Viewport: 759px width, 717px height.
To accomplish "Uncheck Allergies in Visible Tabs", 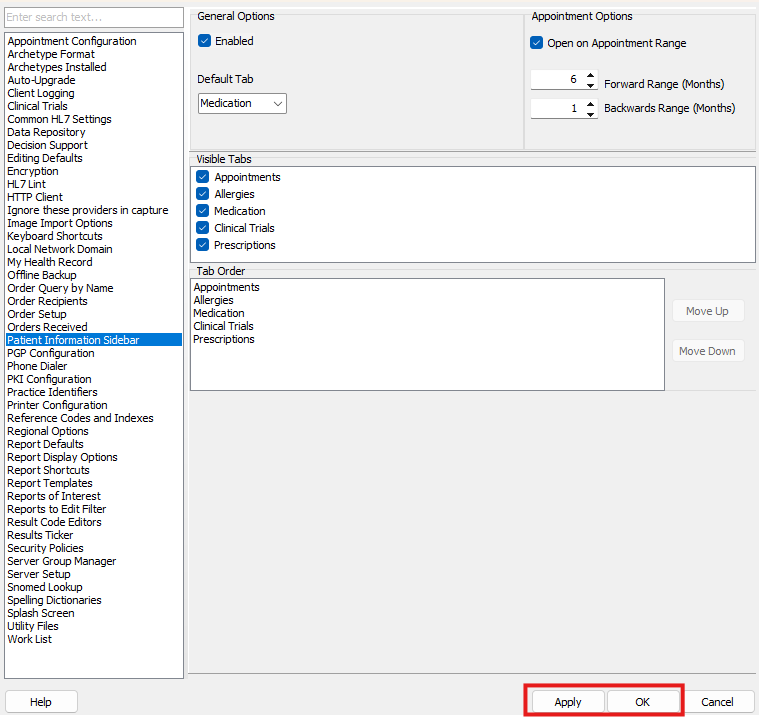I will click(203, 194).
